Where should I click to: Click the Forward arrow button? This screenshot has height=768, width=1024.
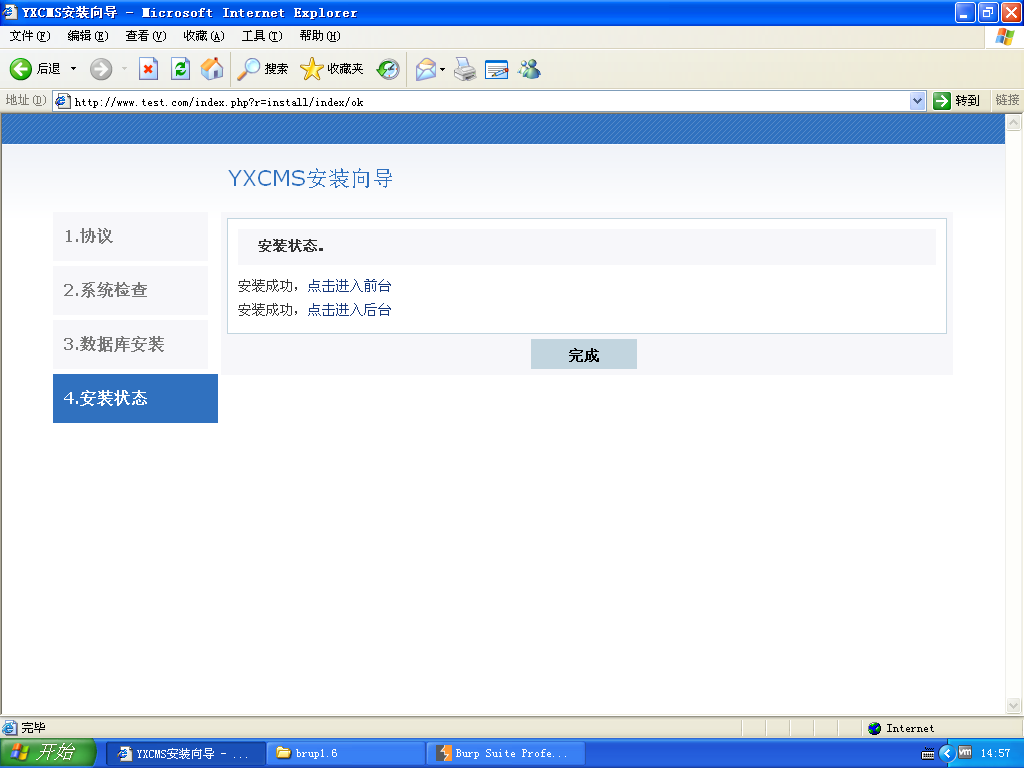101,69
